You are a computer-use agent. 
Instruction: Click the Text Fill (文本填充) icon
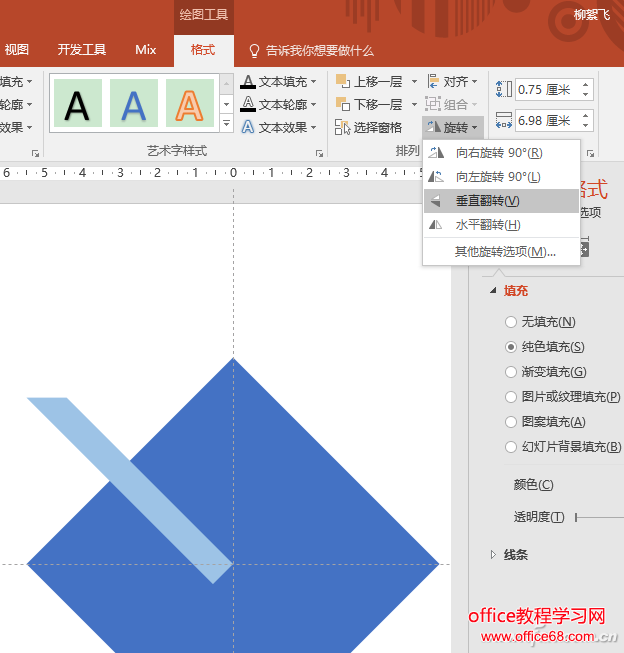coord(248,81)
